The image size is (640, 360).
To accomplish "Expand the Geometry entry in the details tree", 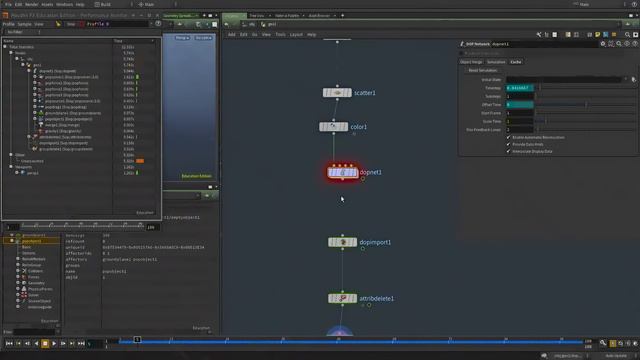I will coord(18,283).
